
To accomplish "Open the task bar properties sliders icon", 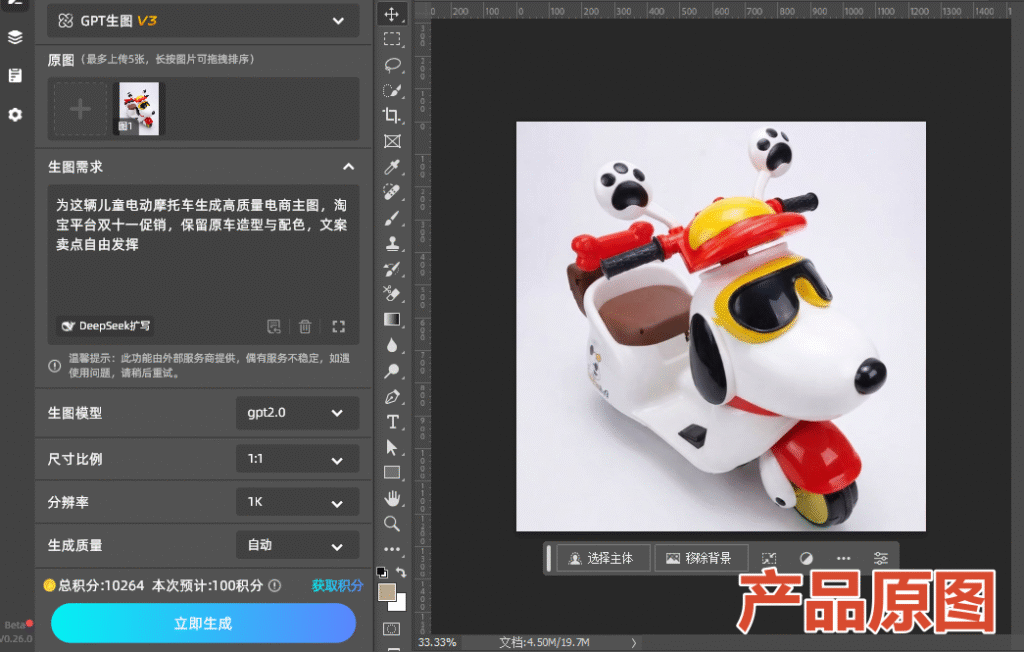I will tap(880, 559).
